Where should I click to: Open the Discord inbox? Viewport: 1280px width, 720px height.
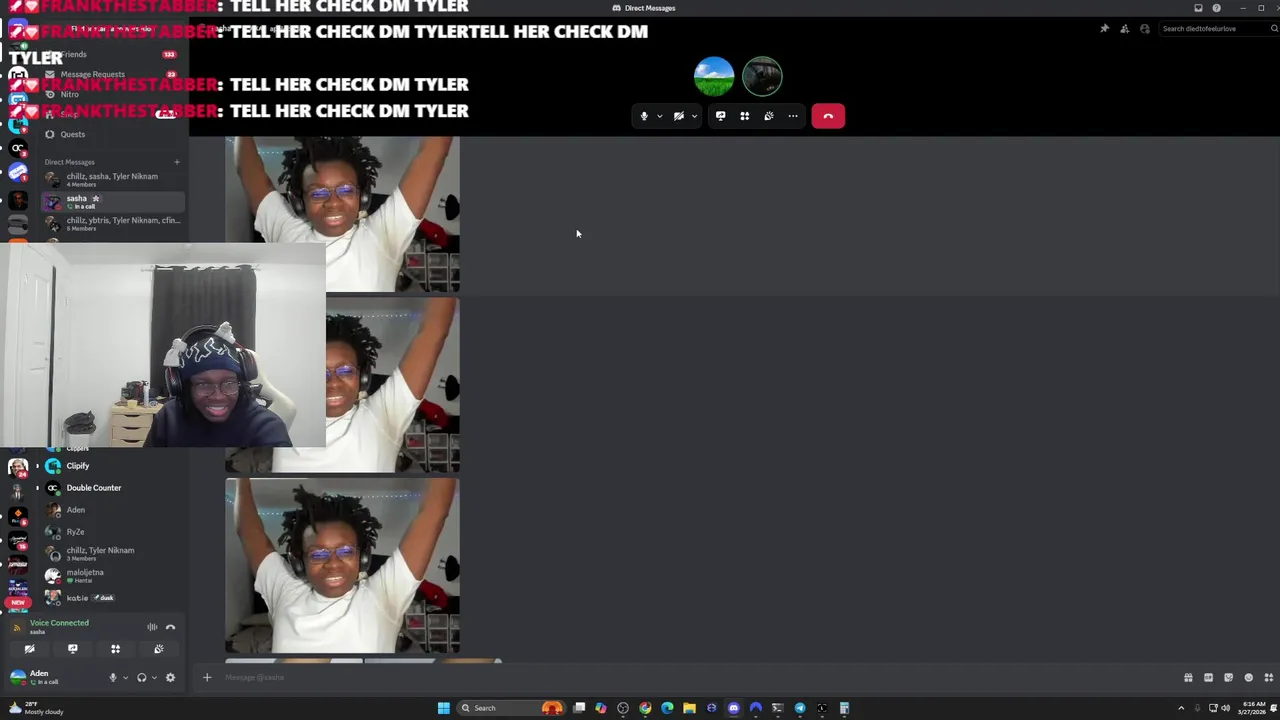(1198, 8)
